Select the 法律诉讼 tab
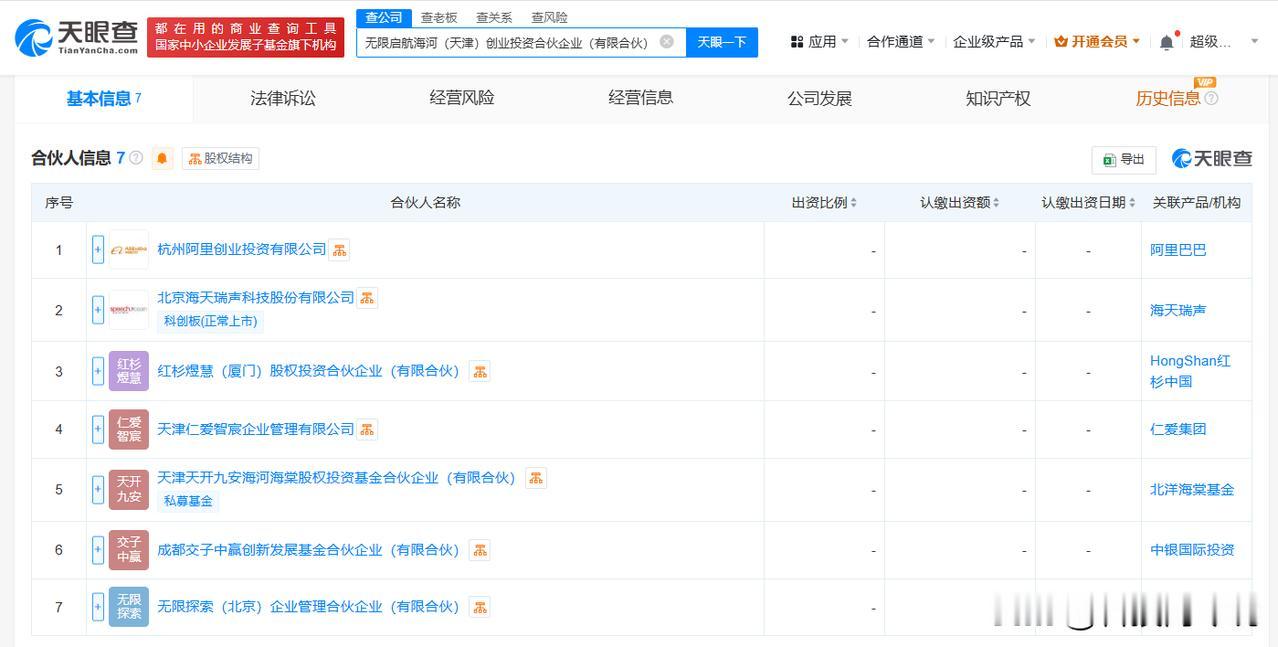 [283, 98]
